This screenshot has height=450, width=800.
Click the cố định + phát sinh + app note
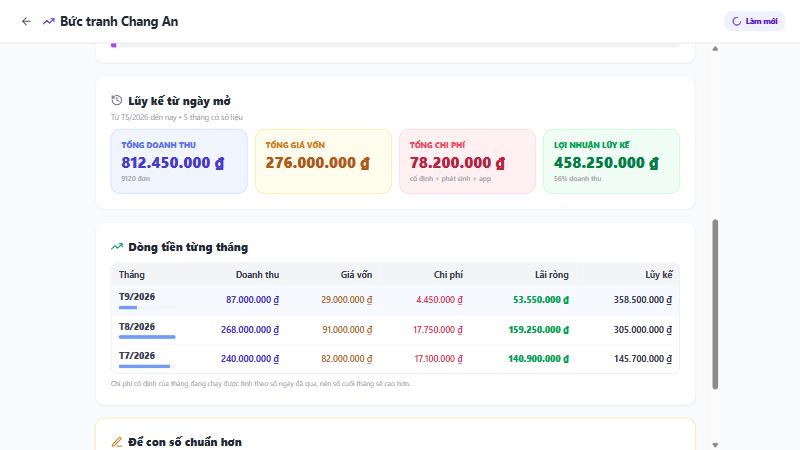tap(451, 179)
